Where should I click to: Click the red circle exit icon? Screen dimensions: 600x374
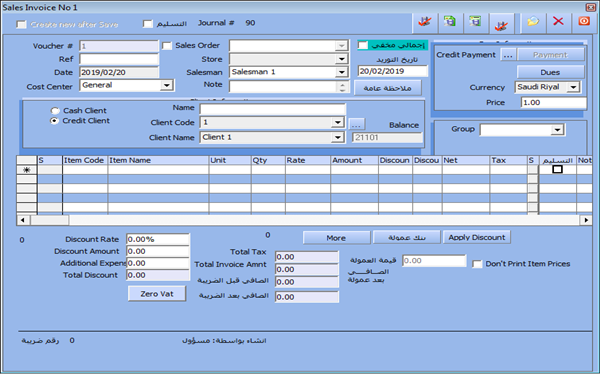coord(584,22)
